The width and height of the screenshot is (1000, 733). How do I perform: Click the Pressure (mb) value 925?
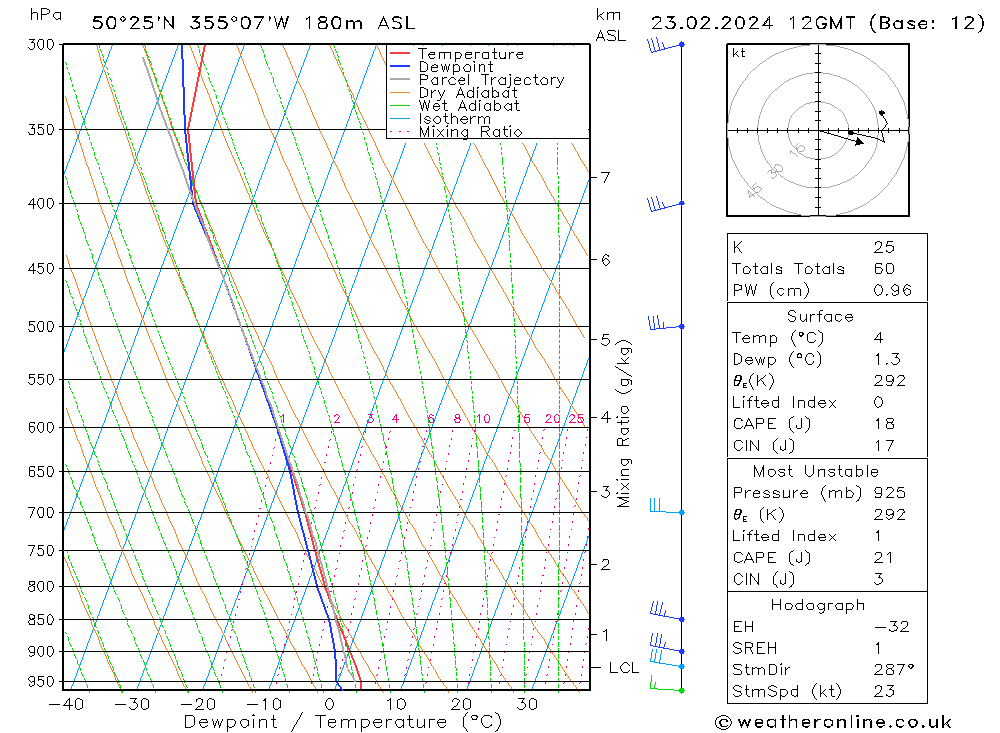coord(889,492)
